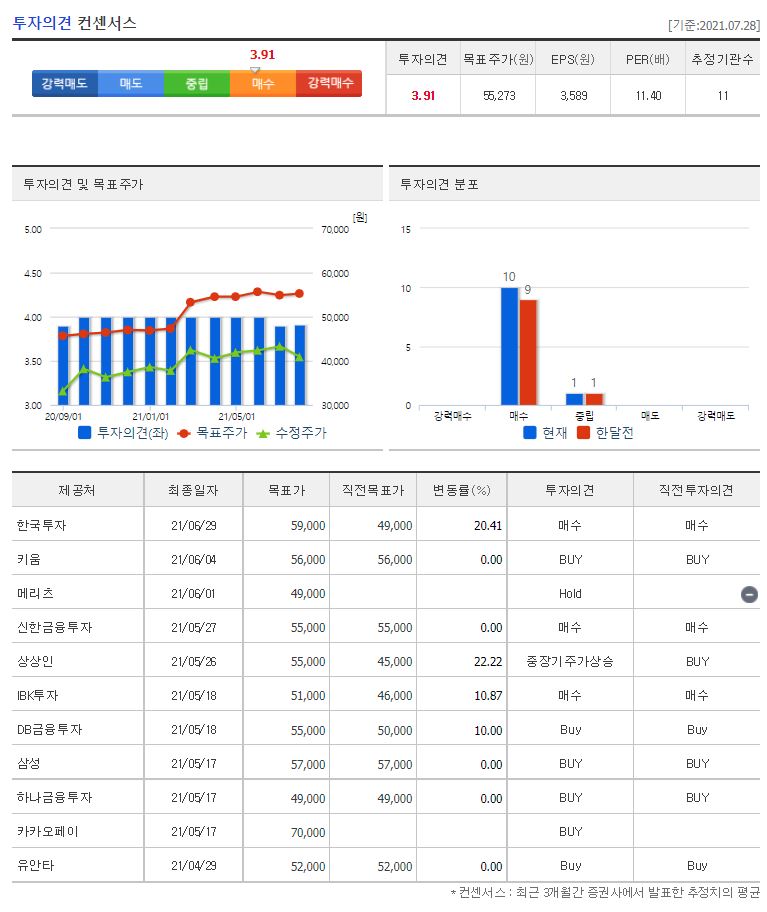Click the 직전목표가 column header
Screen dimensions: 767x912
pyautogui.click(x=373, y=490)
